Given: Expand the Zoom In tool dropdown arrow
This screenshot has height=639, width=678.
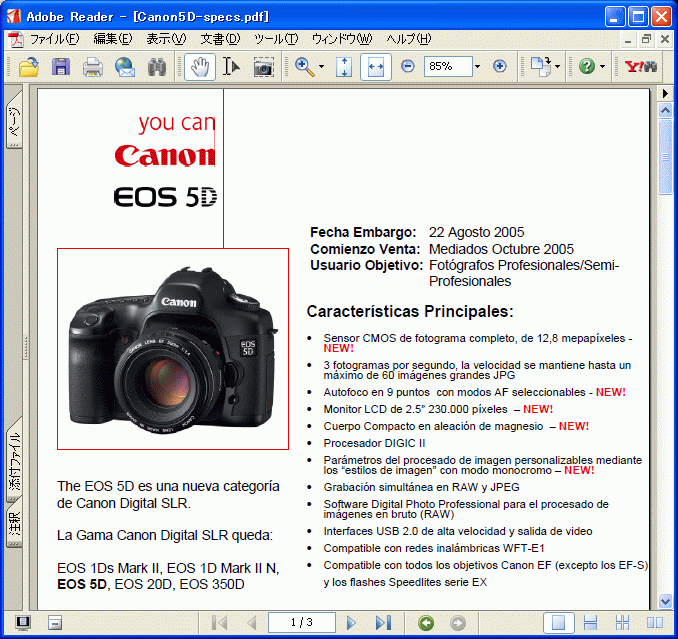Looking at the screenshot, I should pyautogui.click(x=321, y=67).
